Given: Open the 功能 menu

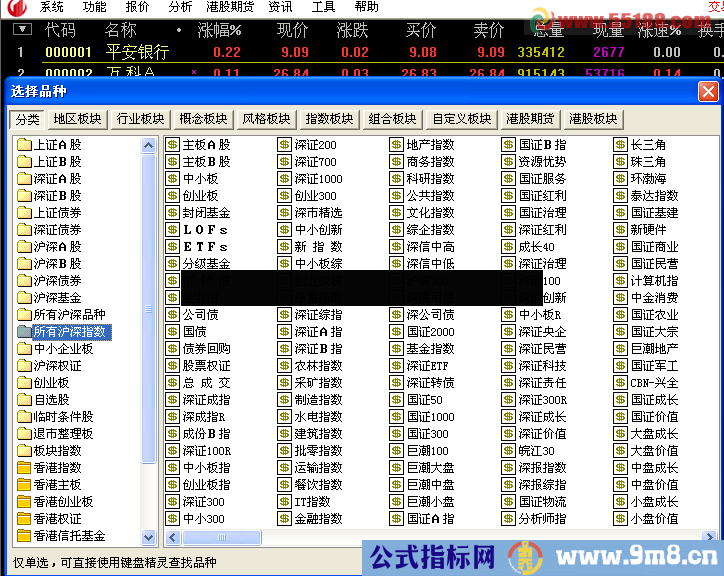Looking at the screenshot, I should coord(94,7).
